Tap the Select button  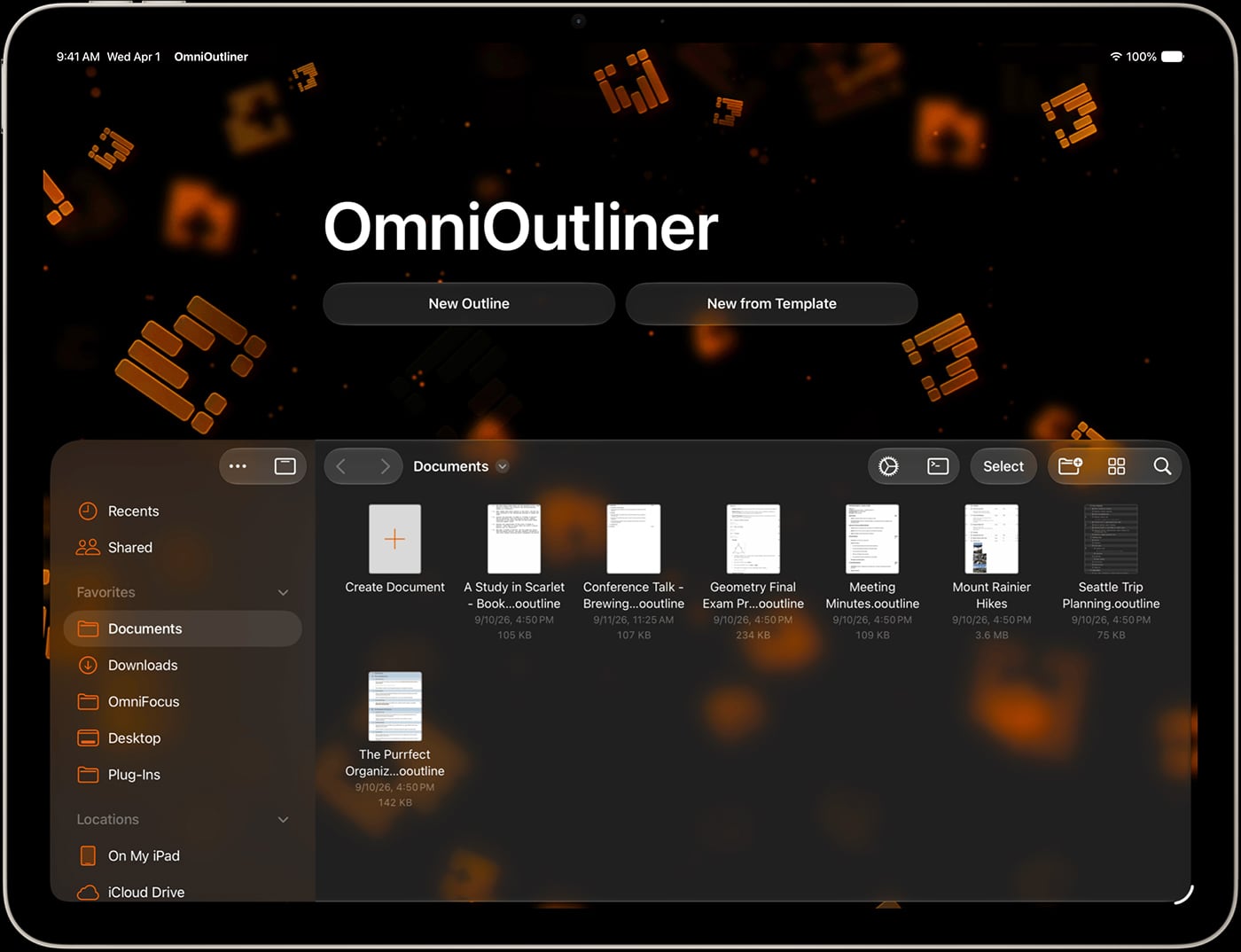pos(1003,466)
